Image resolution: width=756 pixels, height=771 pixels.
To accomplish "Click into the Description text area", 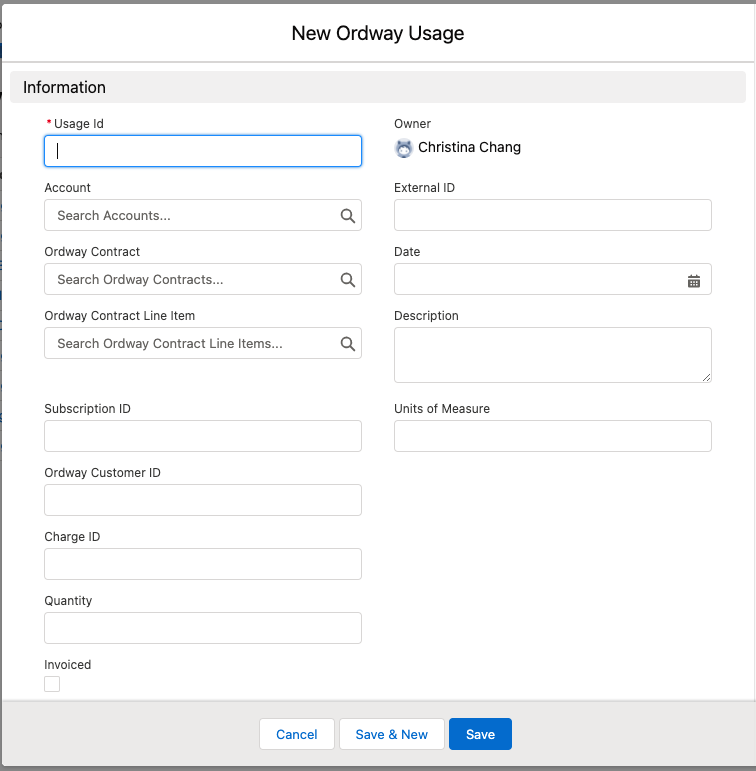I will coord(552,355).
